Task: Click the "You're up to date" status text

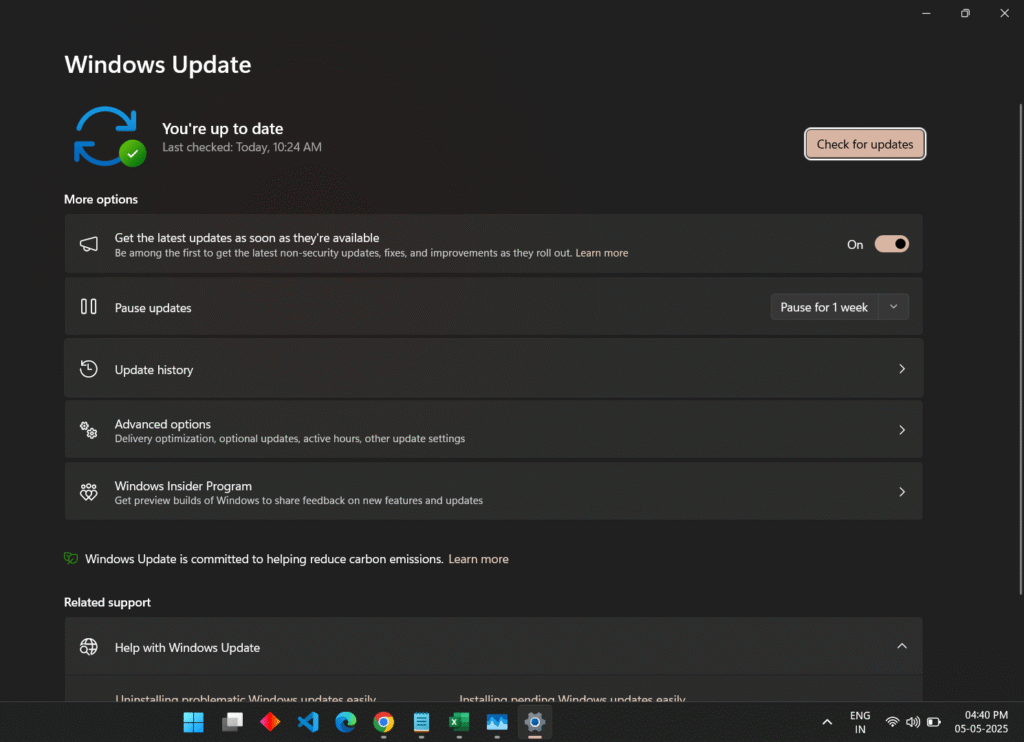Action: pyautogui.click(x=222, y=129)
